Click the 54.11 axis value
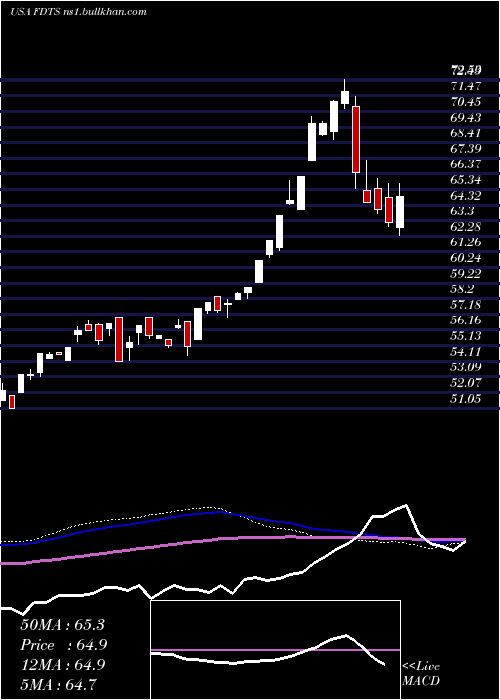The image size is (500, 700). tap(466, 352)
